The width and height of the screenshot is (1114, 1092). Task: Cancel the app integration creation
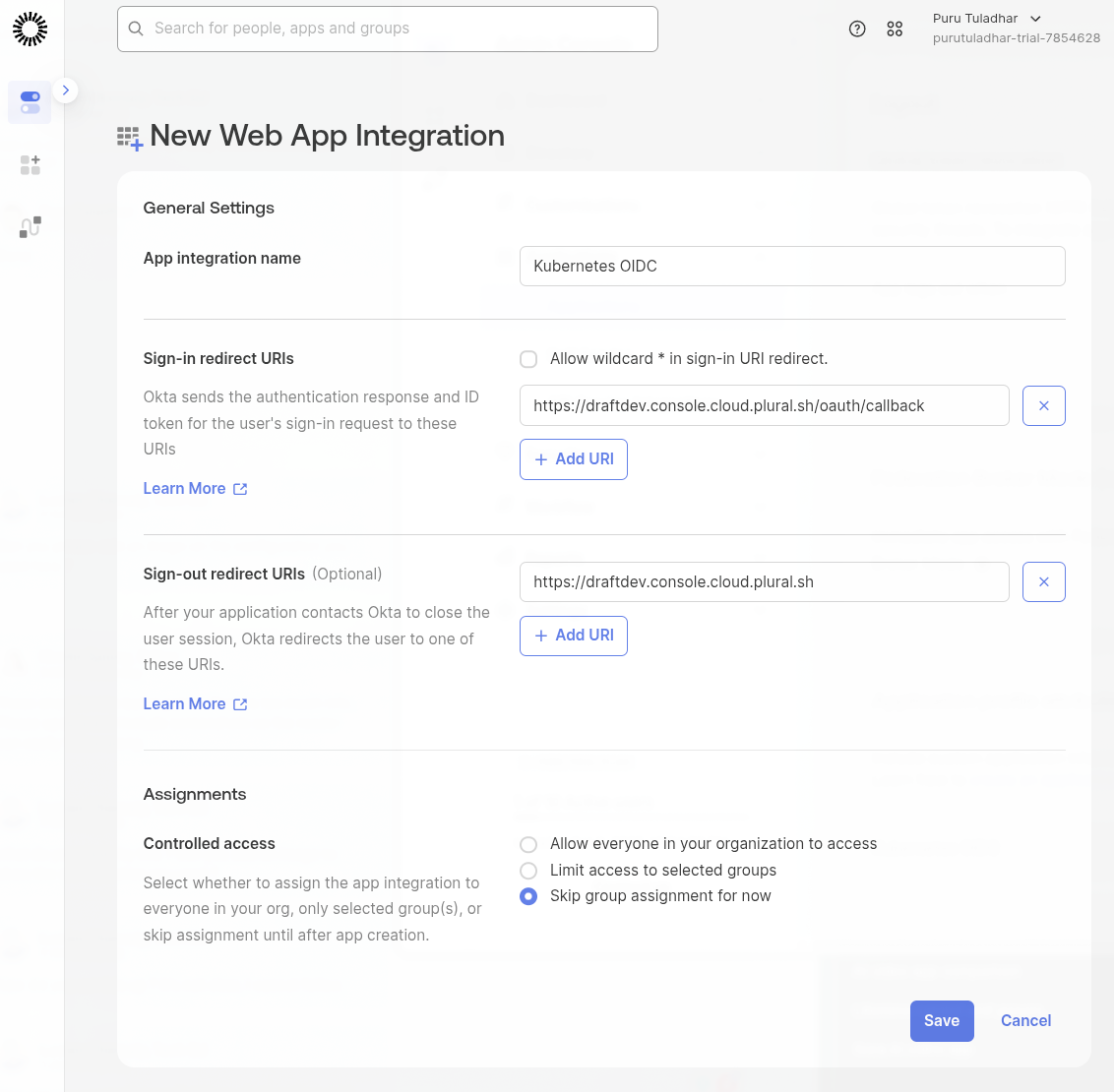[1025, 1021]
